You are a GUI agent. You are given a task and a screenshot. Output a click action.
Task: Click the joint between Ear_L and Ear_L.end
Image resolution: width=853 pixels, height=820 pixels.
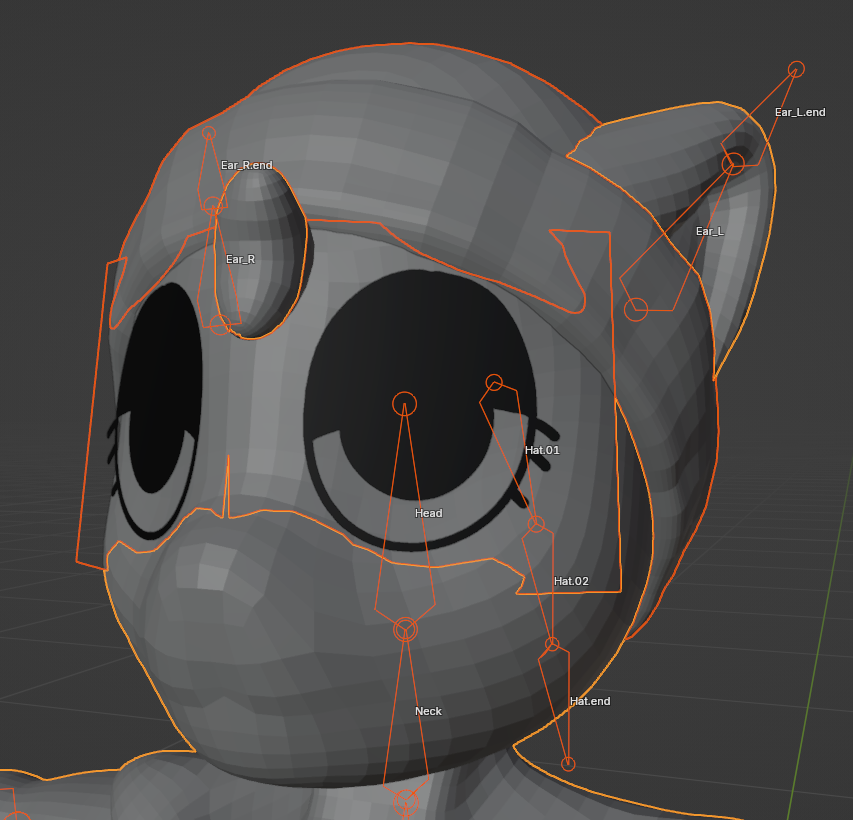(x=733, y=164)
